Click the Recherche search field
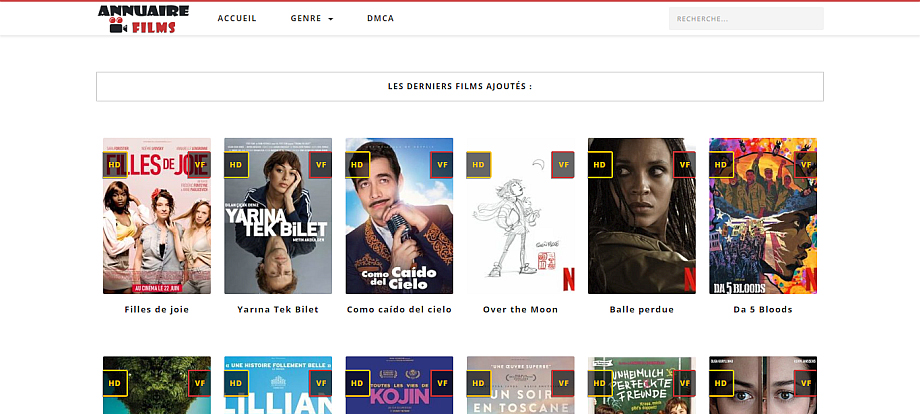This screenshot has width=920, height=414. [746, 19]
